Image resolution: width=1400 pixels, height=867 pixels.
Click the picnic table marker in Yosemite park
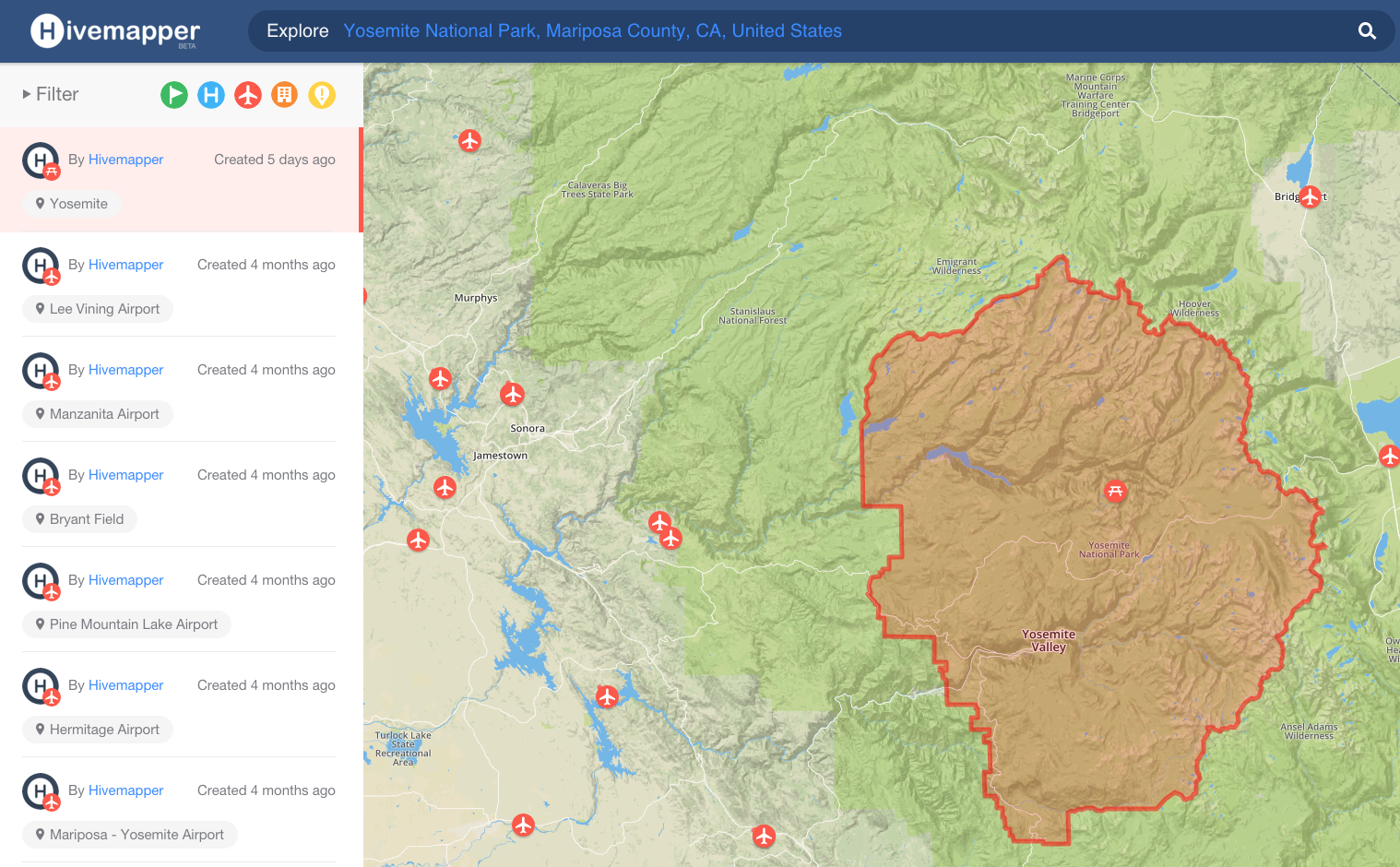point(1115,492)
